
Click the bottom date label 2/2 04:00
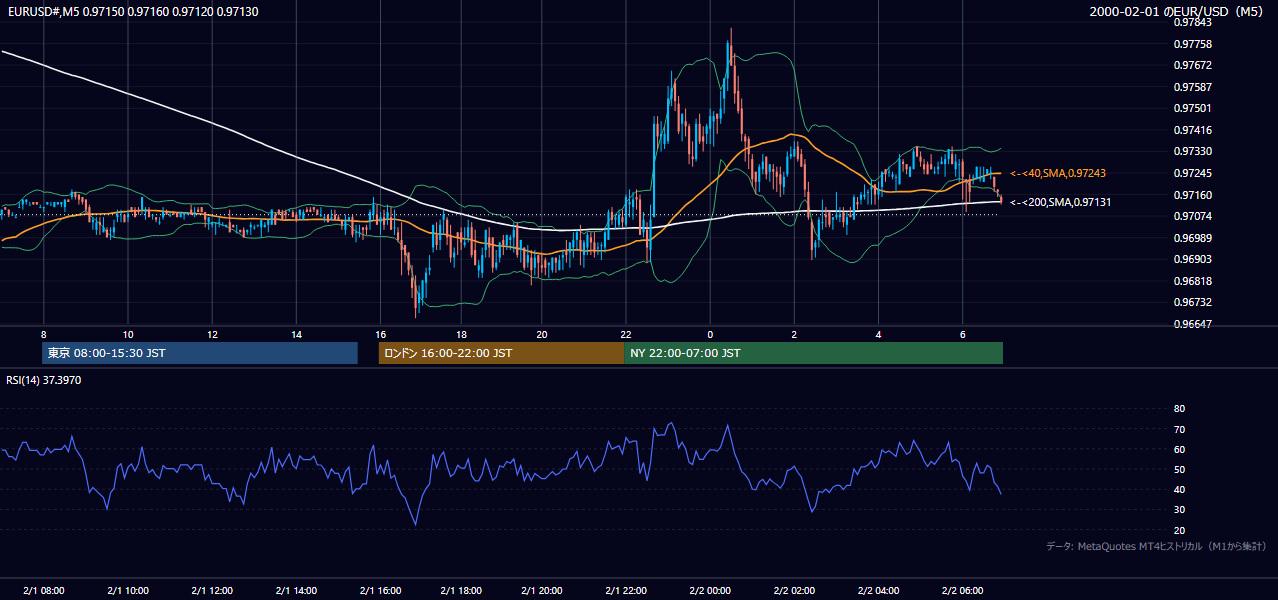coord(878,591)
